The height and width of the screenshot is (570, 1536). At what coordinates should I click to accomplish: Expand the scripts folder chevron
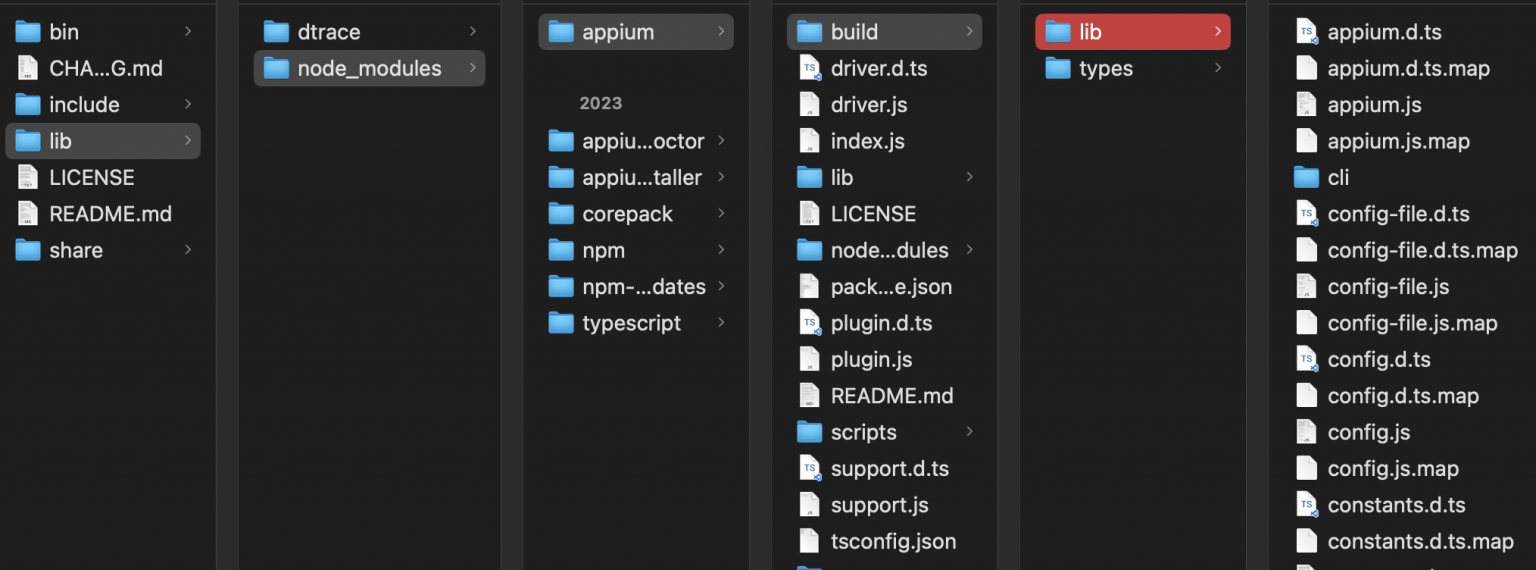coord(969,432)
